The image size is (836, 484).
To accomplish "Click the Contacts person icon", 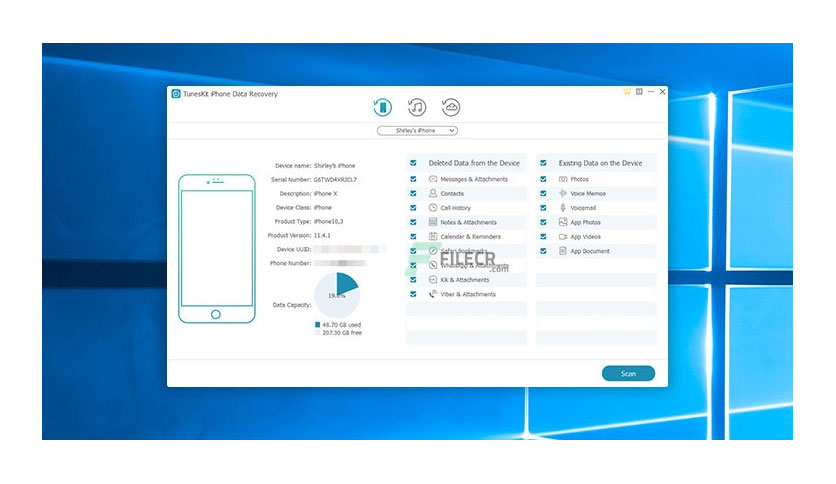I will [433, 193].
